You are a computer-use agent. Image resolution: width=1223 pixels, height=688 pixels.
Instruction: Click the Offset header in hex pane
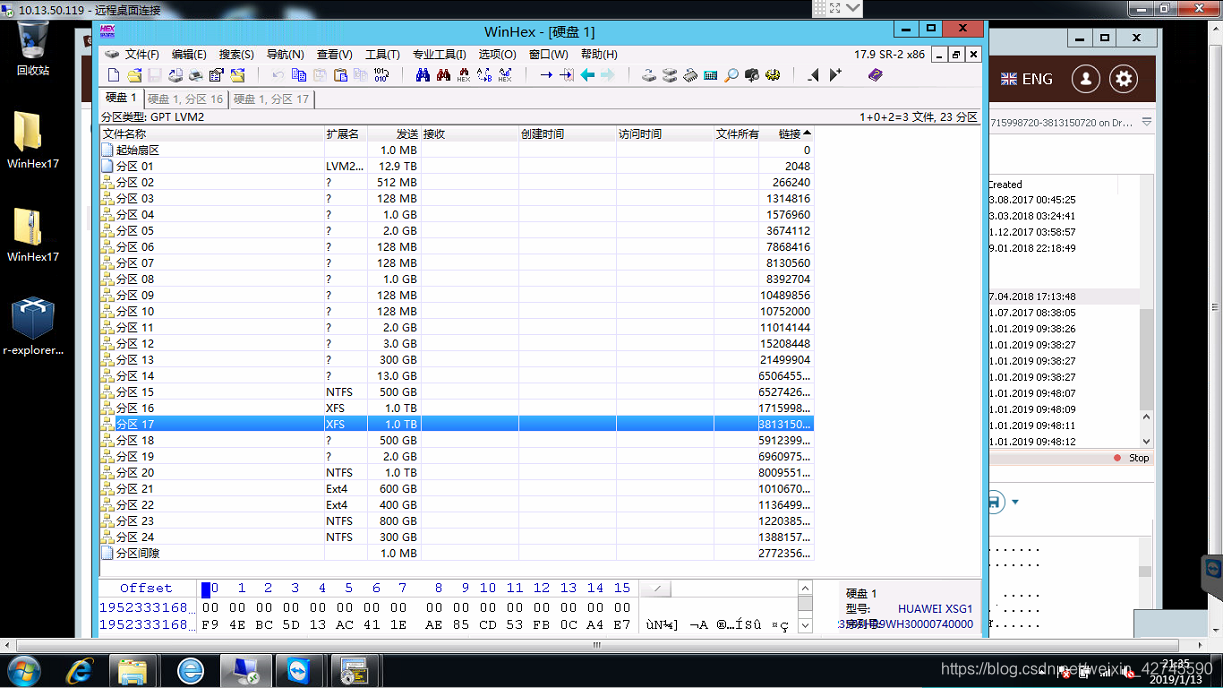click(x=146, y=588)
